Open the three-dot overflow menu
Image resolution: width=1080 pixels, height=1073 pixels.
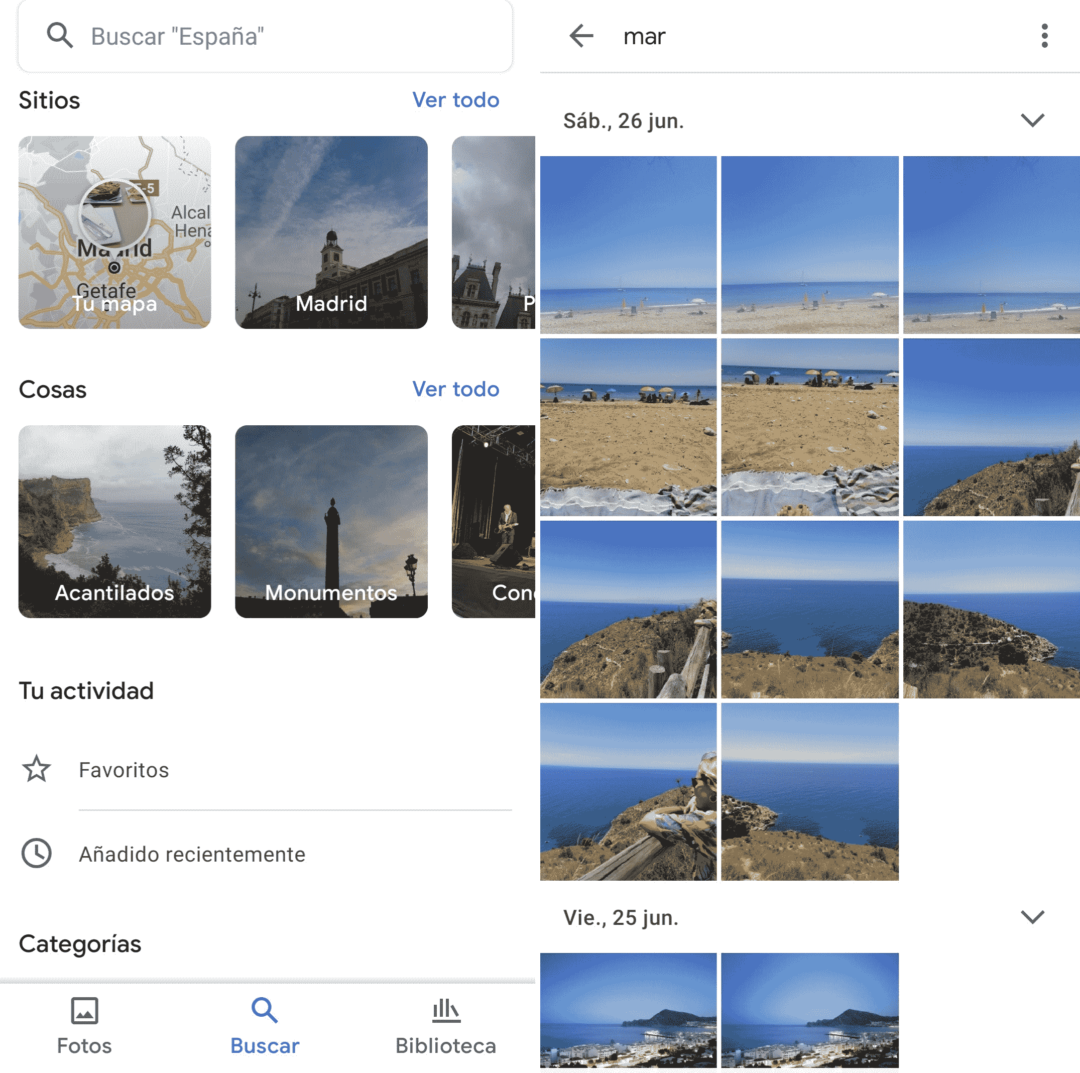pos(1044,36)
